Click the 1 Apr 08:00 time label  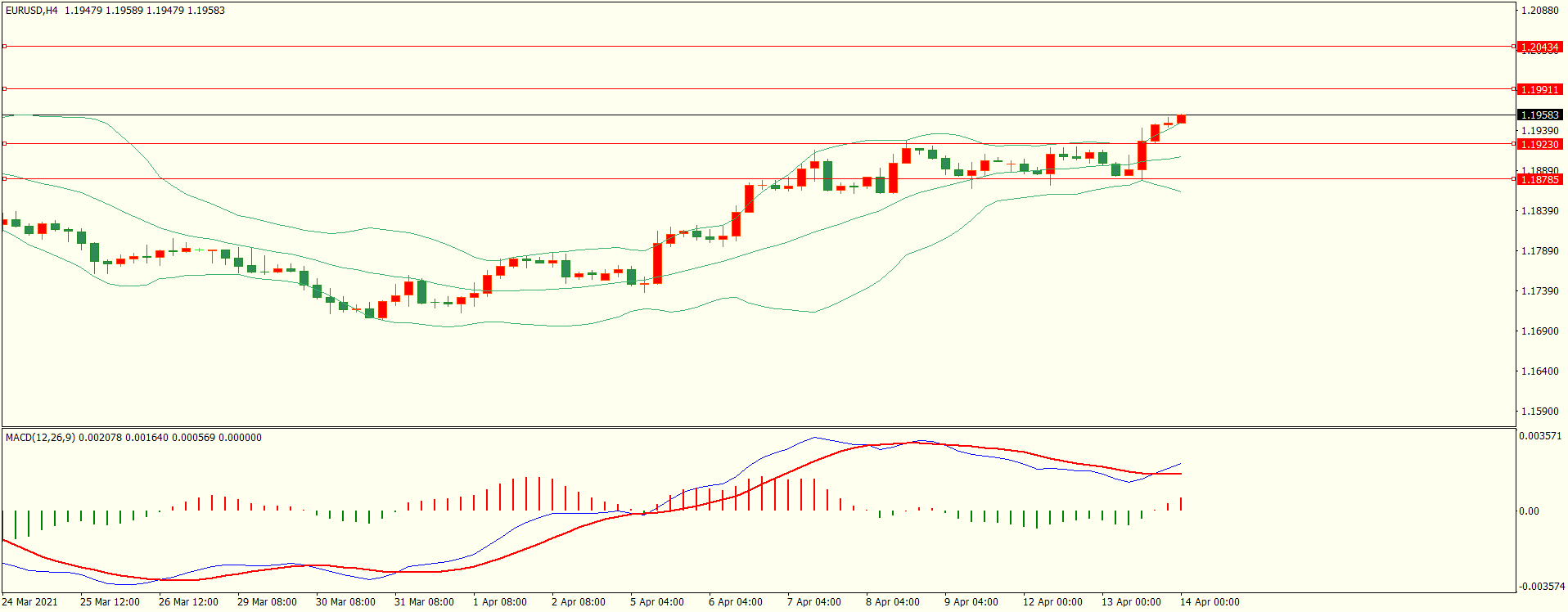pyautogui.click(x=499, y=602)
